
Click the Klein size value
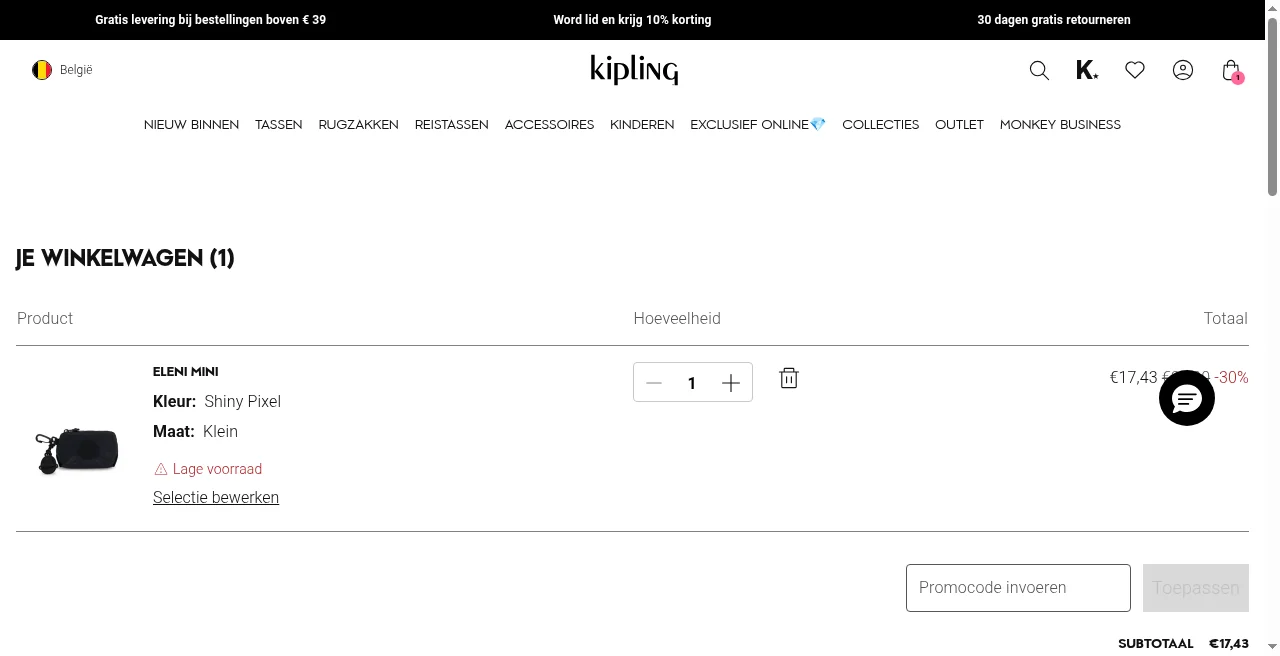[x=220, y=431]
